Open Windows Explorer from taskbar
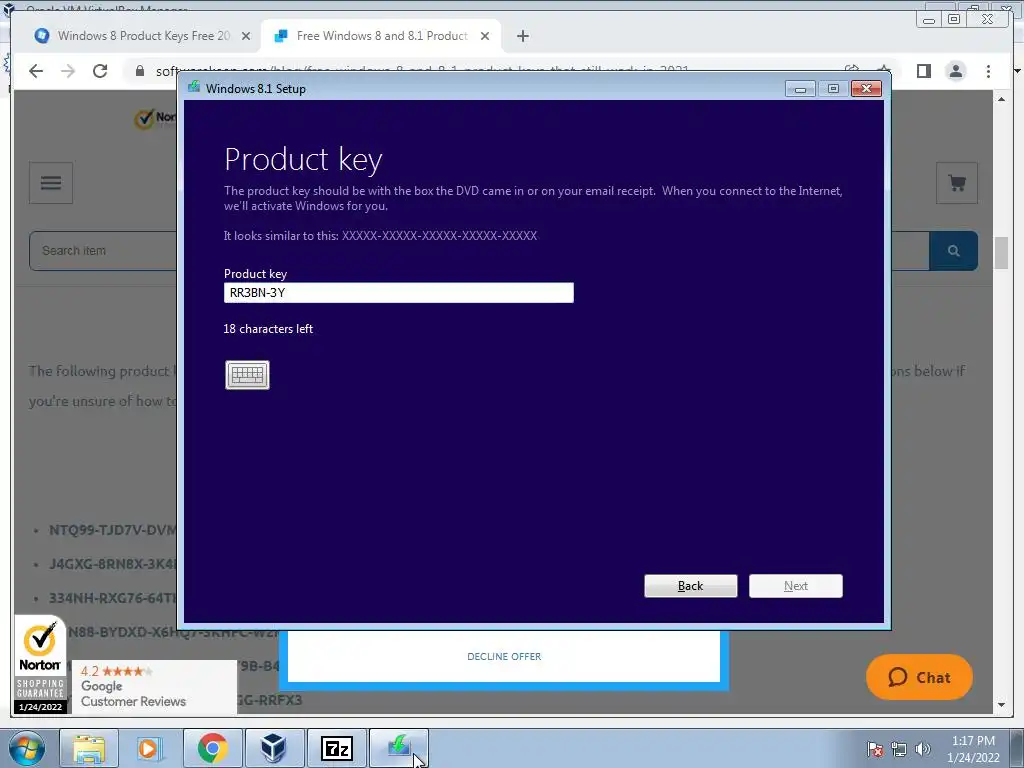Image resolution: width=1024 pixels, height=768 pixels. (x=89, y=748)
